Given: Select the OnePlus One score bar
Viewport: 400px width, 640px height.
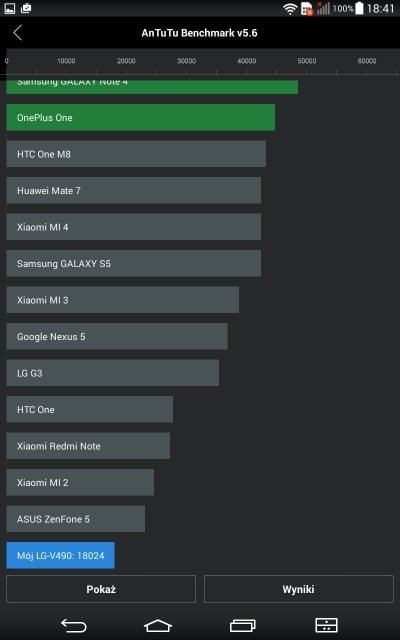Looking at the screenshot, I should click(x=141, y=118).
